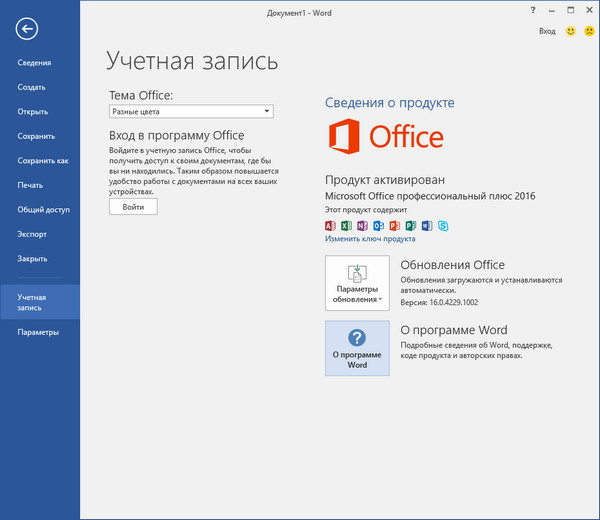This screenshot has height=520, width=600.
Task: Click the Изменить ключ продукта link
Action: point(370,239)
